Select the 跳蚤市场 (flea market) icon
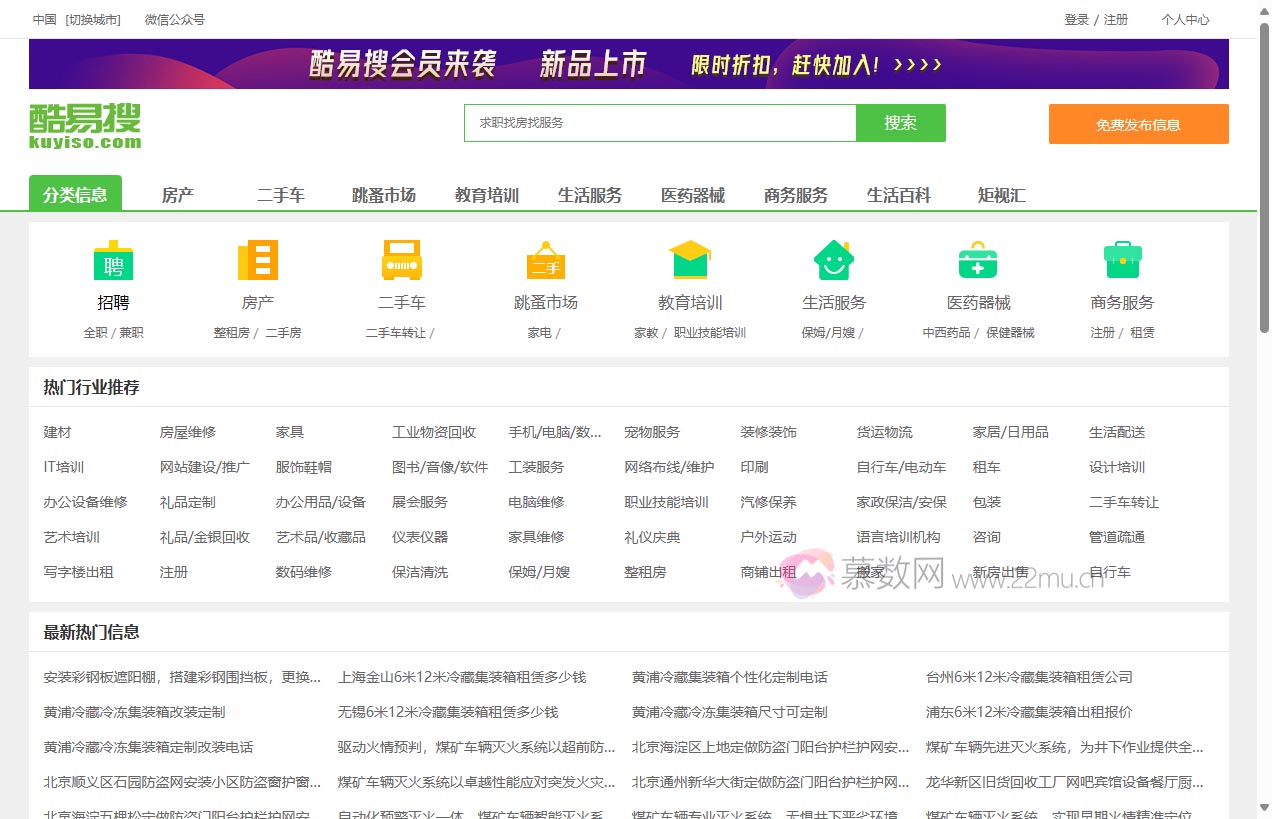 545,262
